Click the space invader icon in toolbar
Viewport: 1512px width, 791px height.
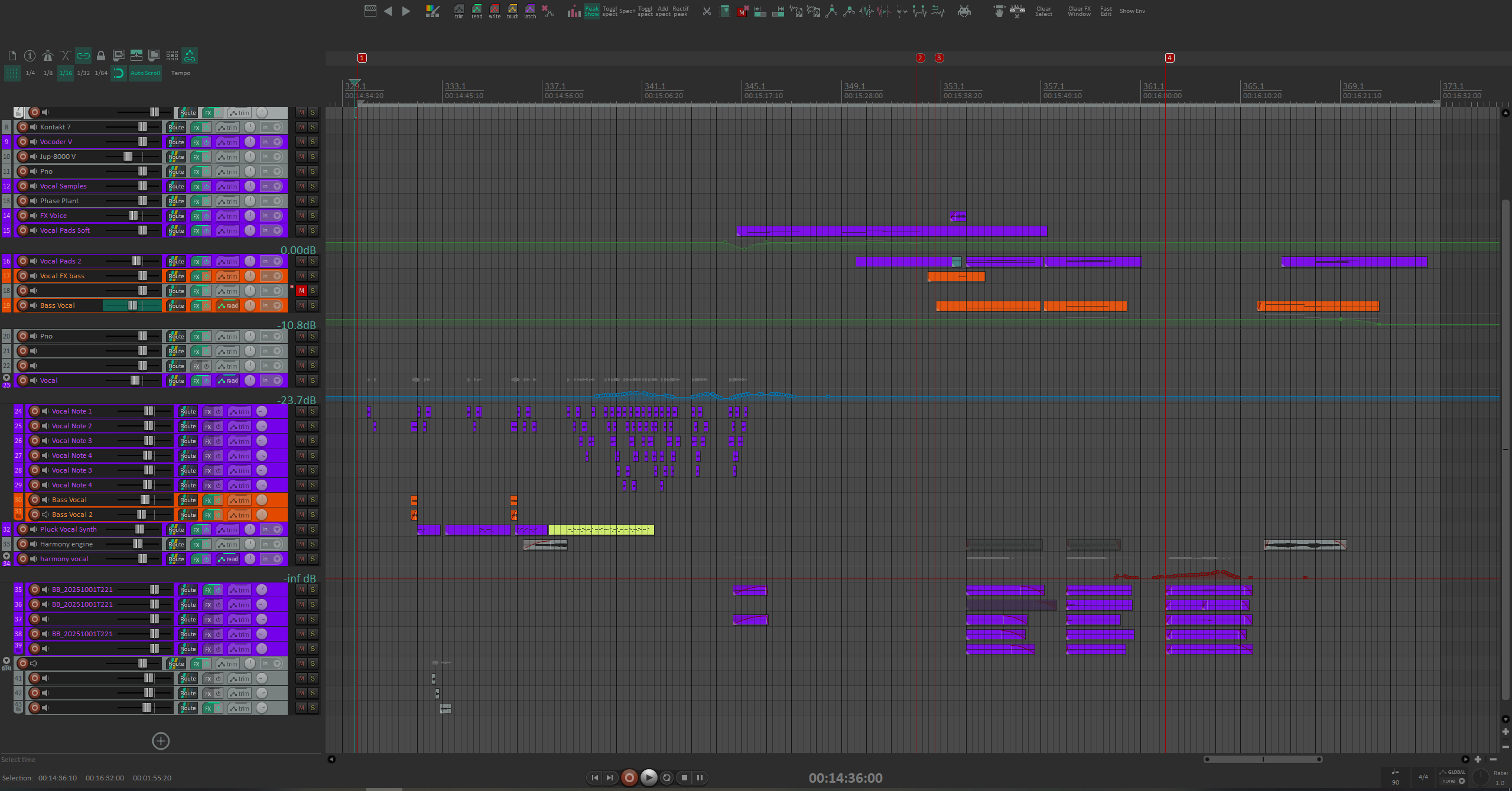click(964, 11)
